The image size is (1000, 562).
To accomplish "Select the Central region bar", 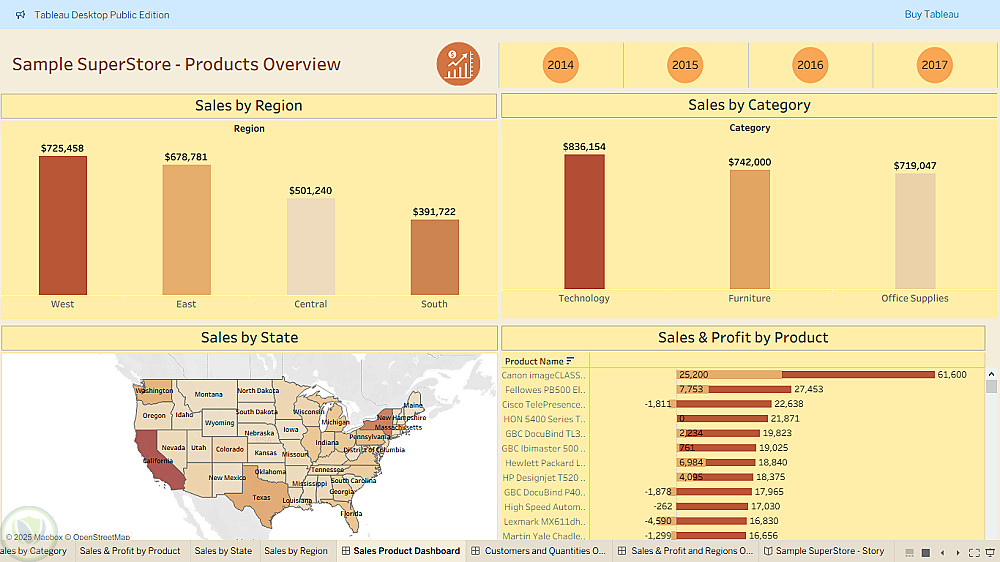I will pyautogui.click(x=311, y=246).
